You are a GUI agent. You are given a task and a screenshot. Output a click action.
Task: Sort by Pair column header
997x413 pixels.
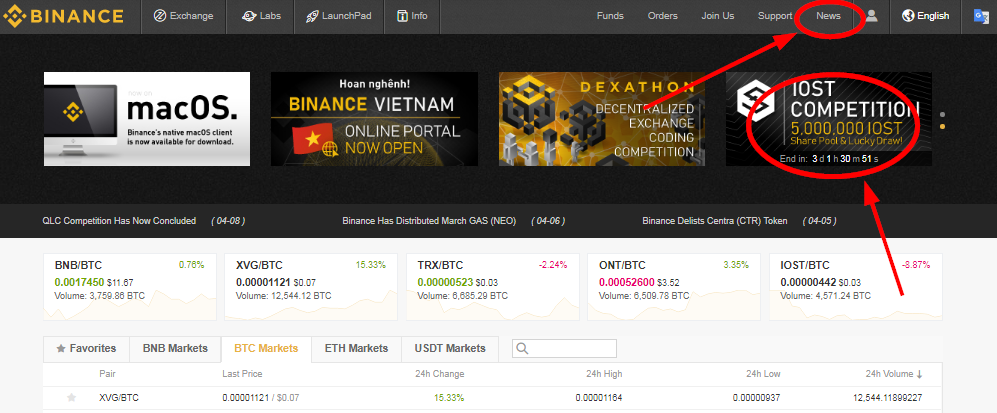107,374
